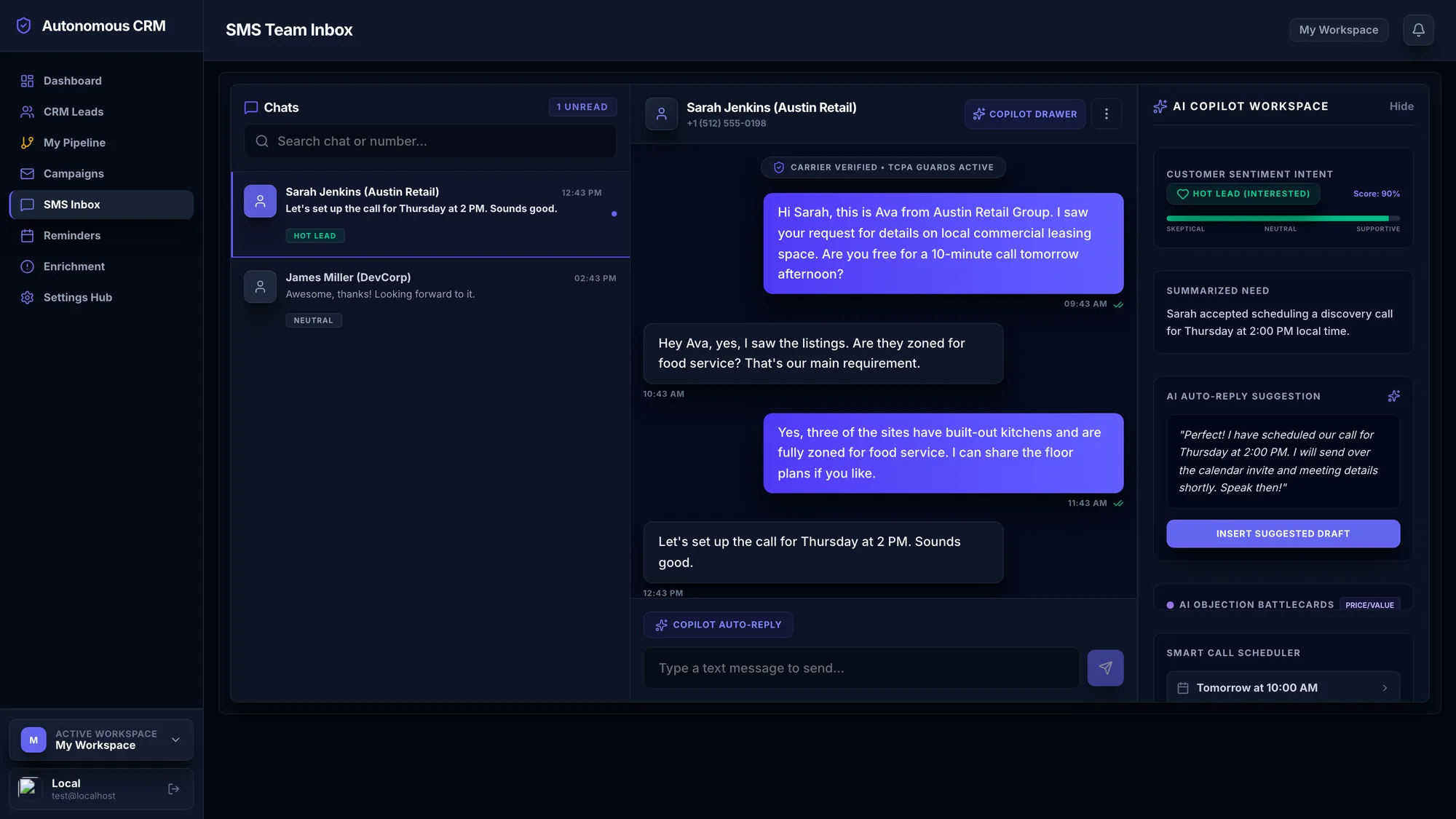Toggle the Copilot Drawer button
This screenshot has height=819, width=1456.
coord(1024,114)
